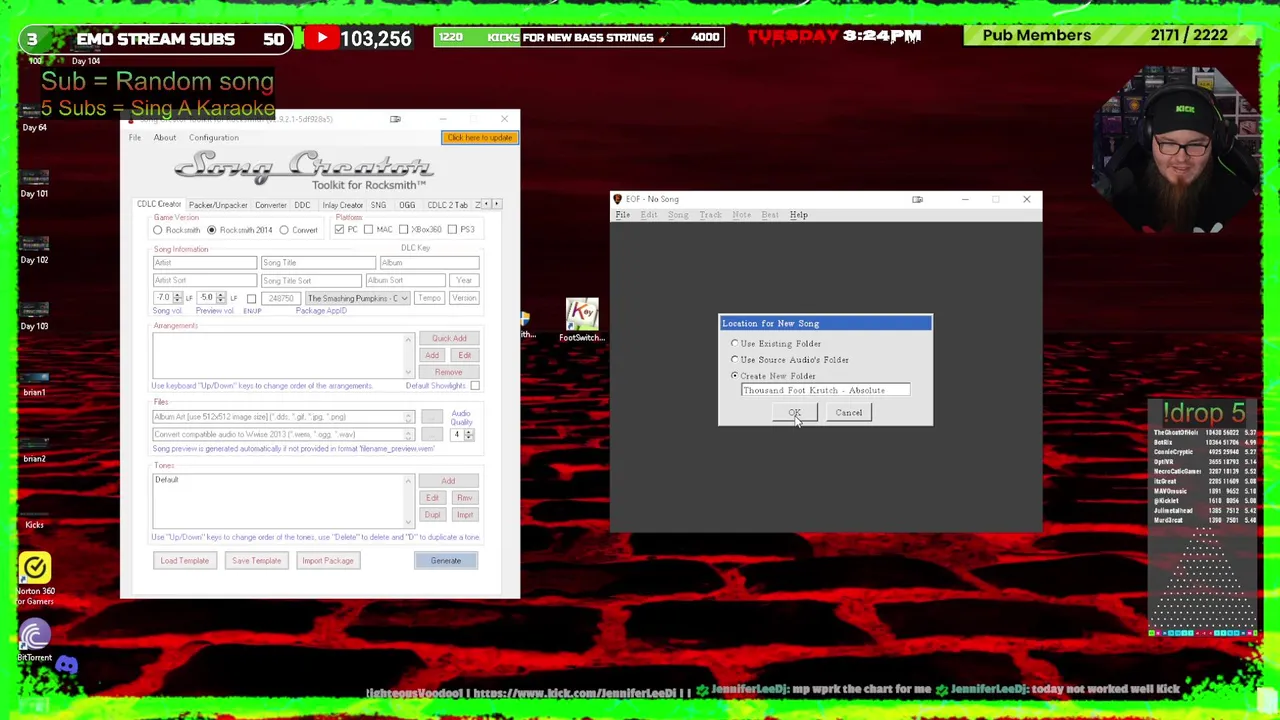
Task: Click the pin icon in Song Creator title bar
Action: pyautogui.click(x=395, y=119)
